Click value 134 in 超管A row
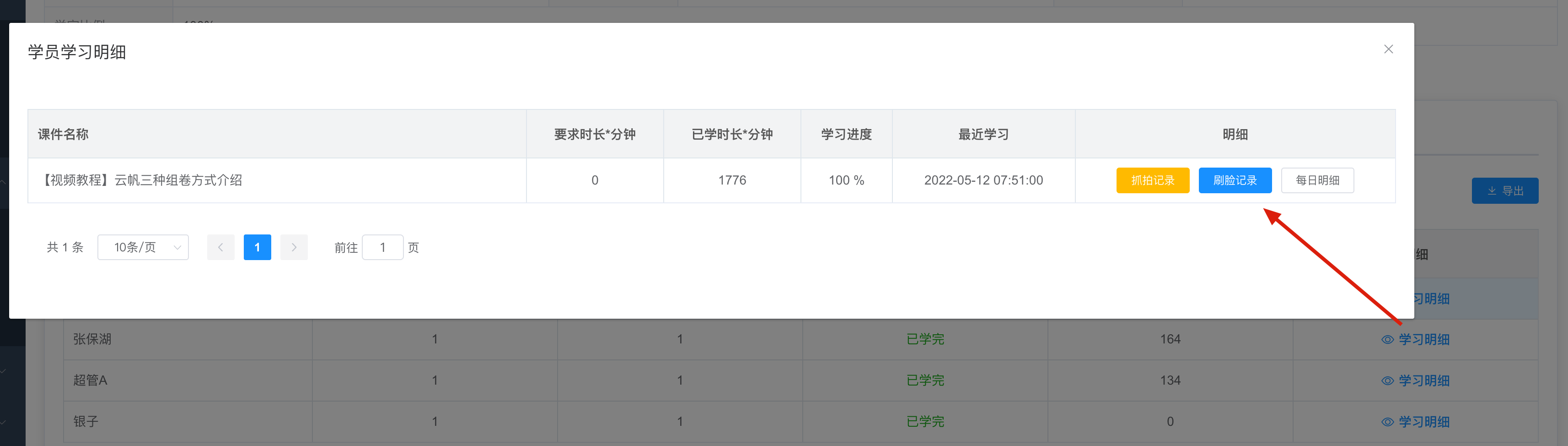 (x=1170, y=380)
